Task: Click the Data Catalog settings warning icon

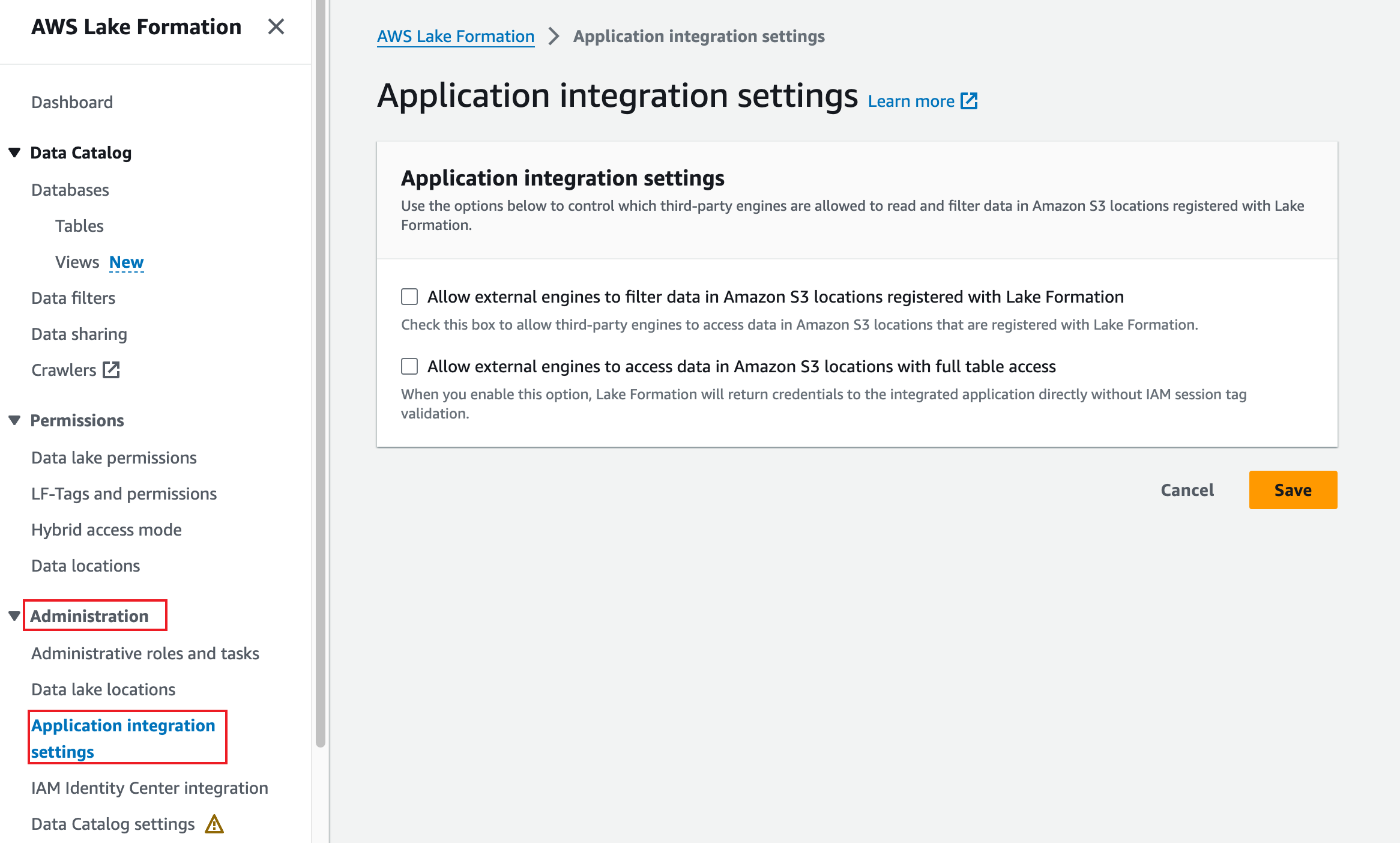Action: [214, 824]
